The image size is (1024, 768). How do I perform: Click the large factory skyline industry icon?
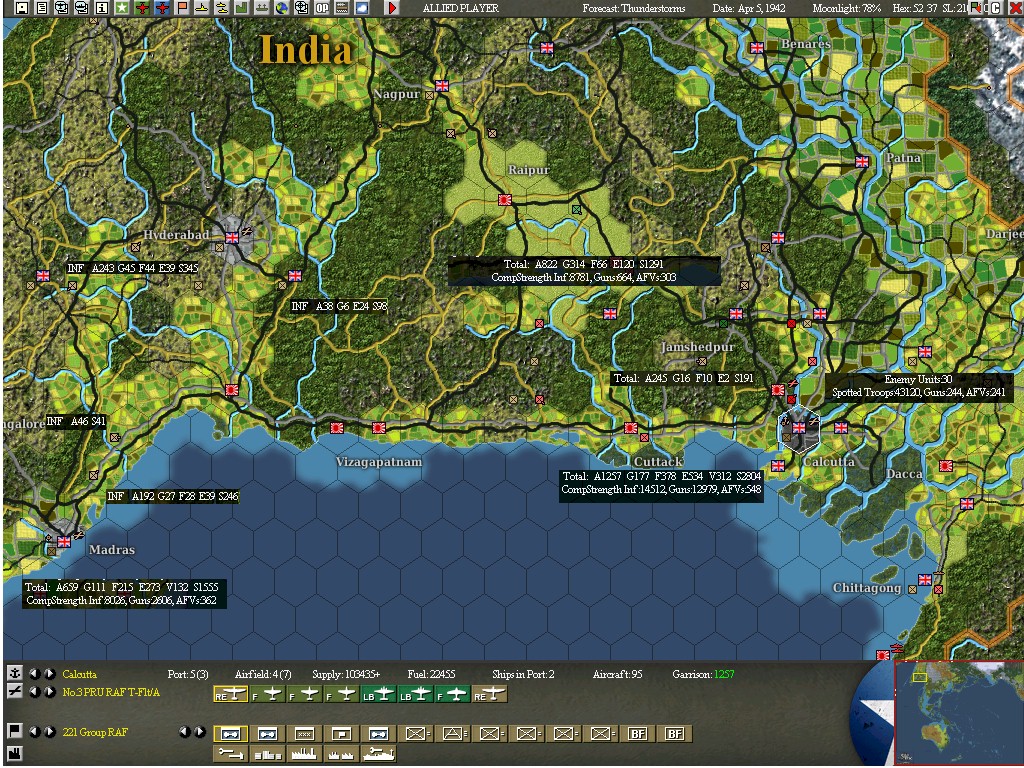[304, 754]
